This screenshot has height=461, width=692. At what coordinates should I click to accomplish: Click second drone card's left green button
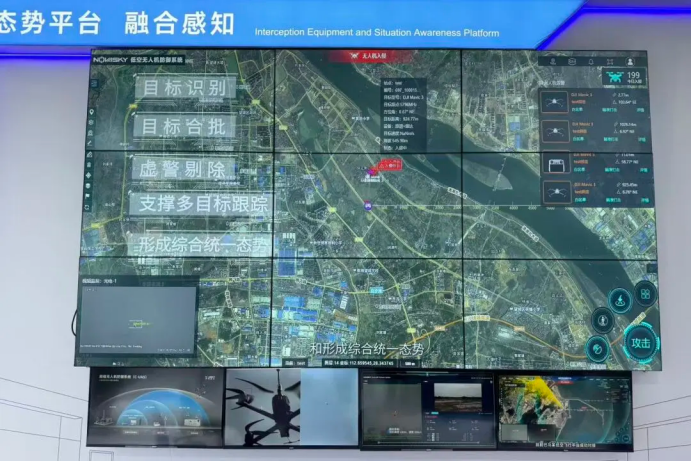[x=579, y=139]
